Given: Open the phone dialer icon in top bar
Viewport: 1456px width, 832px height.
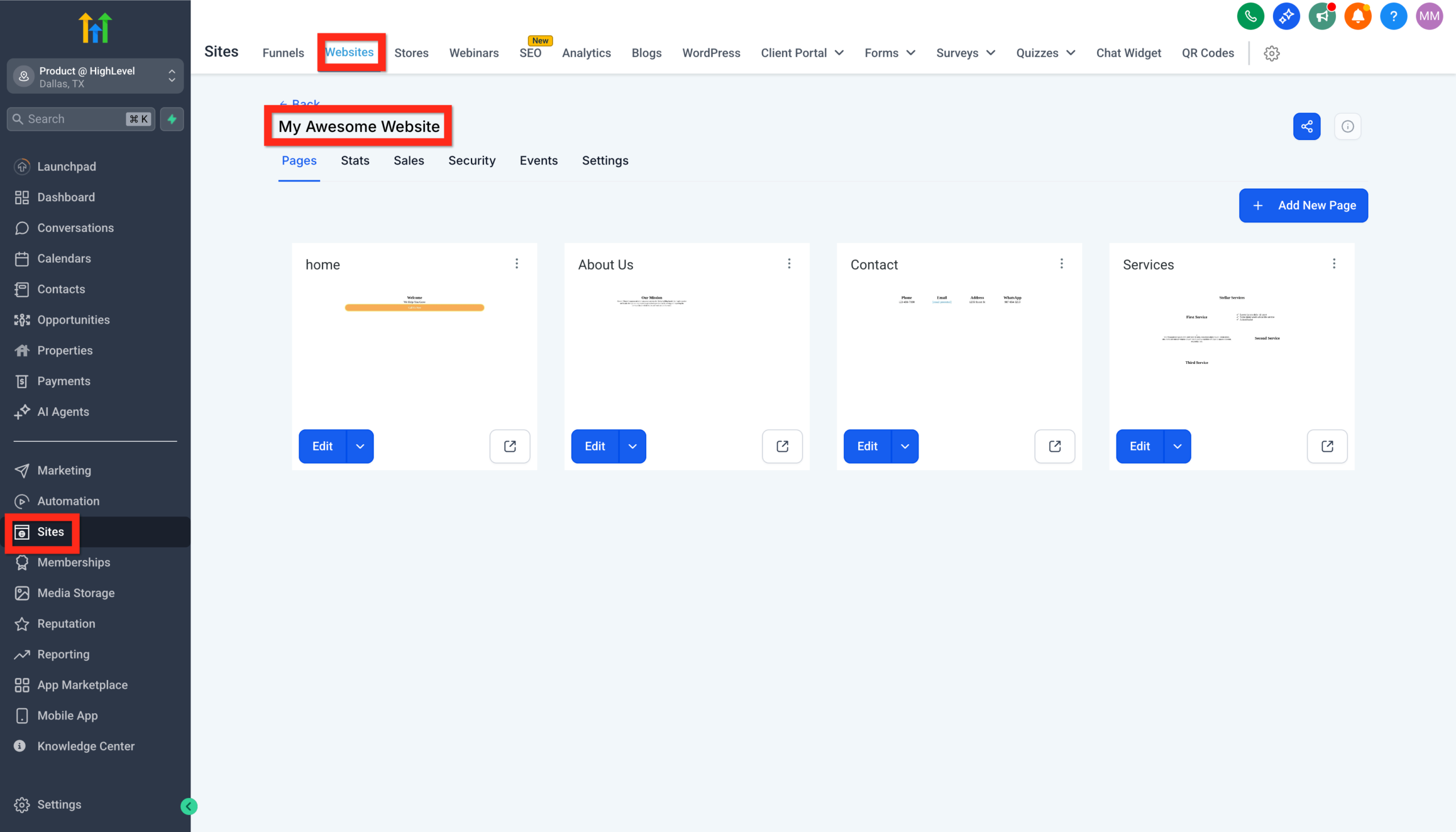Looking at the screenshot, I should tap(1250, 16).
